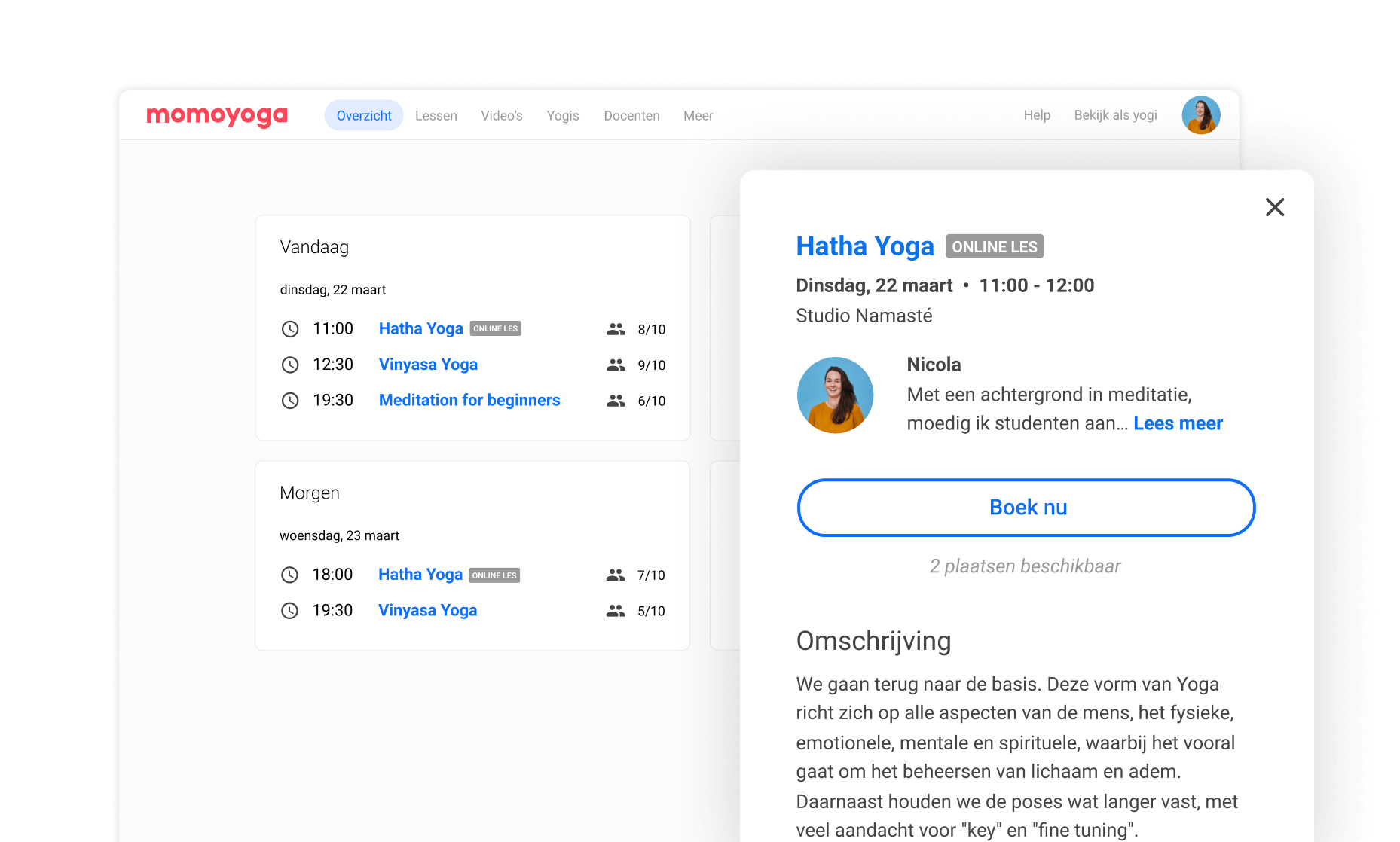The image size is (1400, 842).
Task: Expand the Meer menu
Action: 698,116
